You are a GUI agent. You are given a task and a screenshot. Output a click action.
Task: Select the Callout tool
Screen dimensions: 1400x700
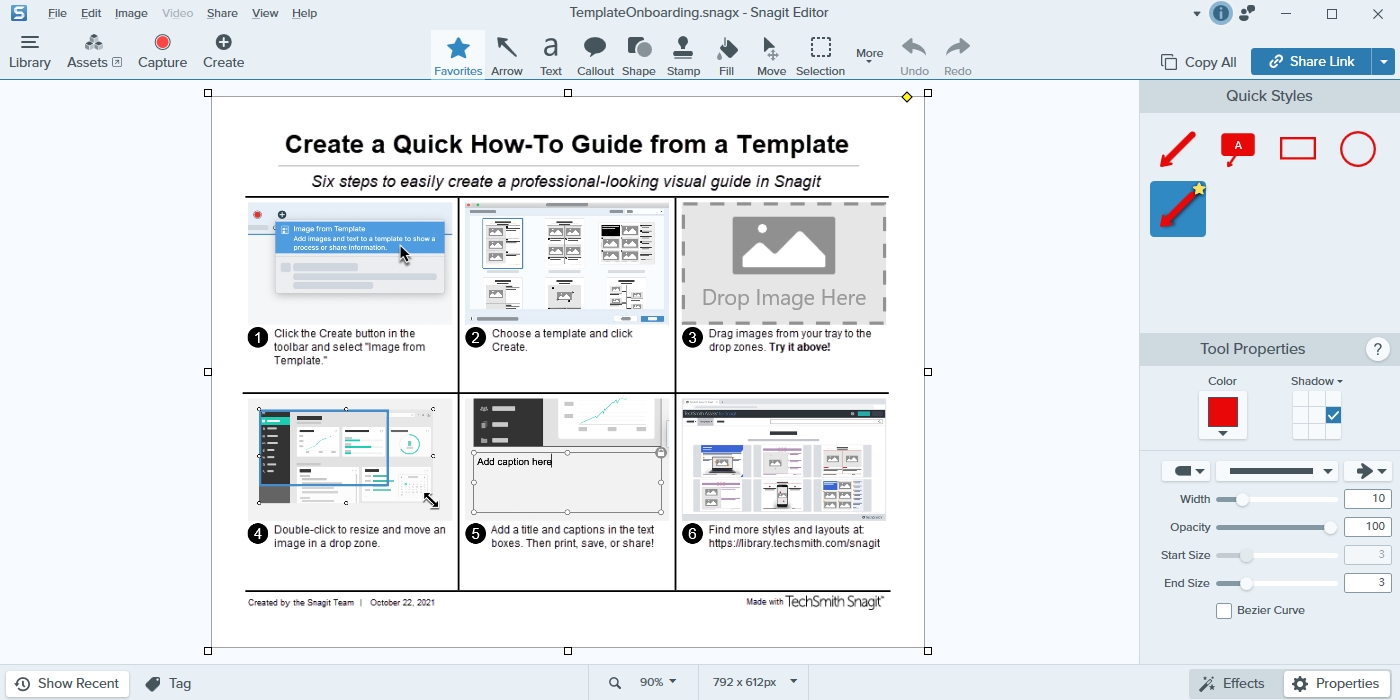coord(595,56)
